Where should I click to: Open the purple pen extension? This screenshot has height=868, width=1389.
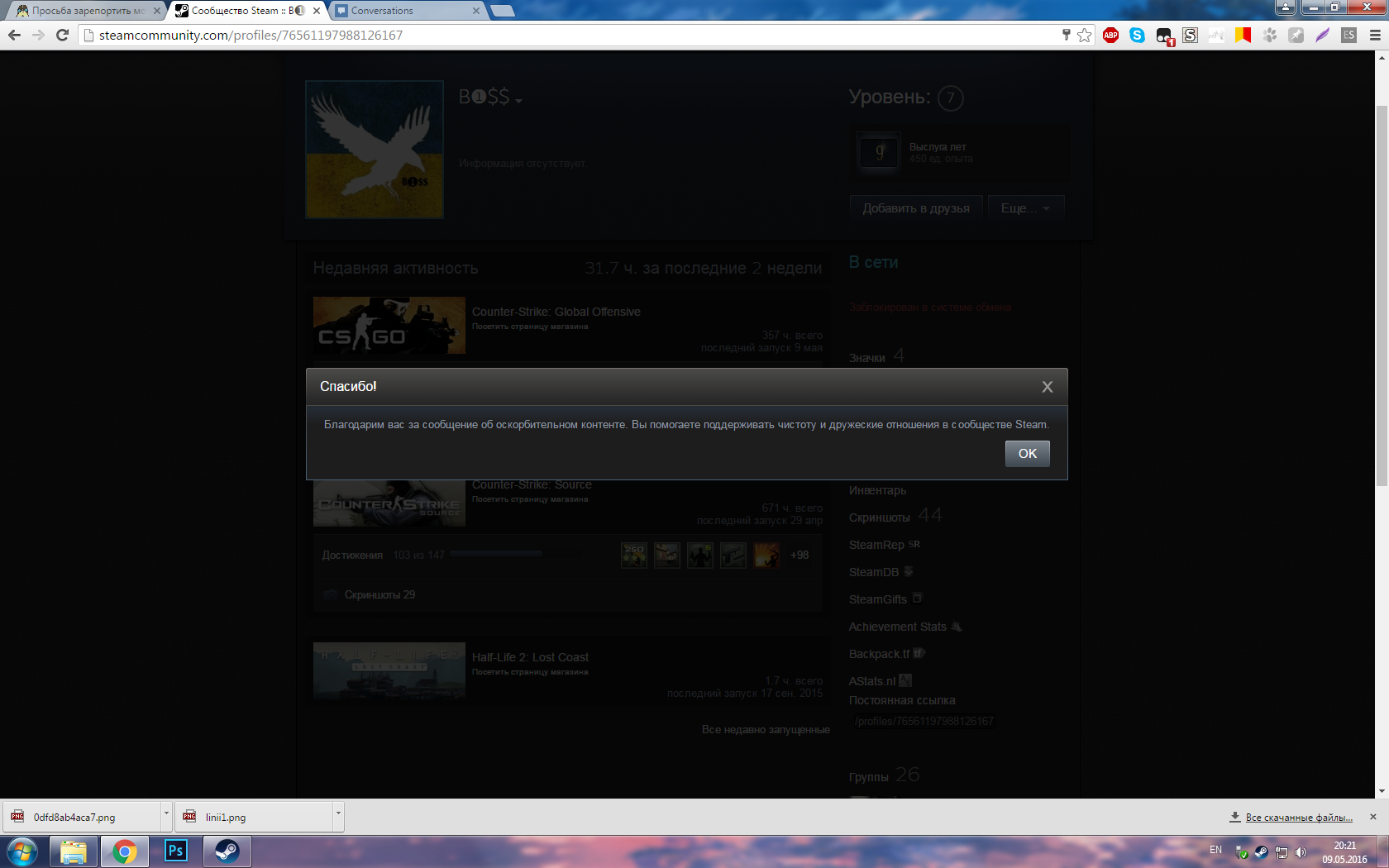(x=1322, y=35)
